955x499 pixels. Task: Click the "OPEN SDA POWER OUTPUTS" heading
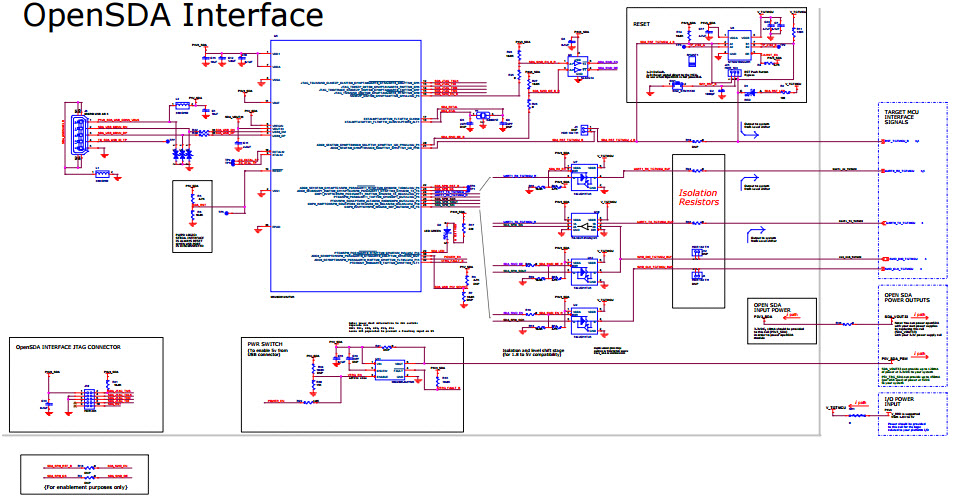point(907,298)
